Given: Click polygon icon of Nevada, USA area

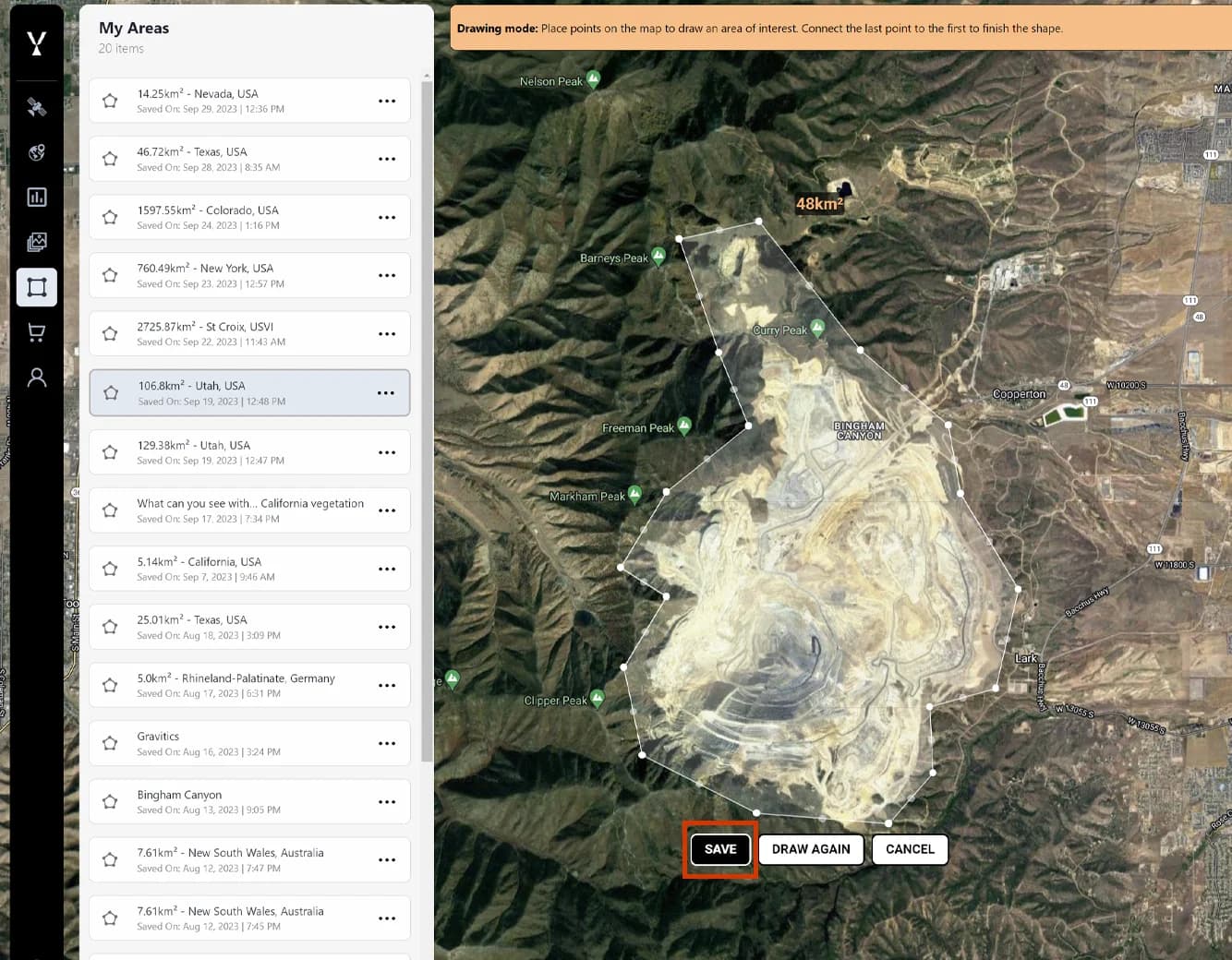Looking at the screenshot, I should 110,101.
